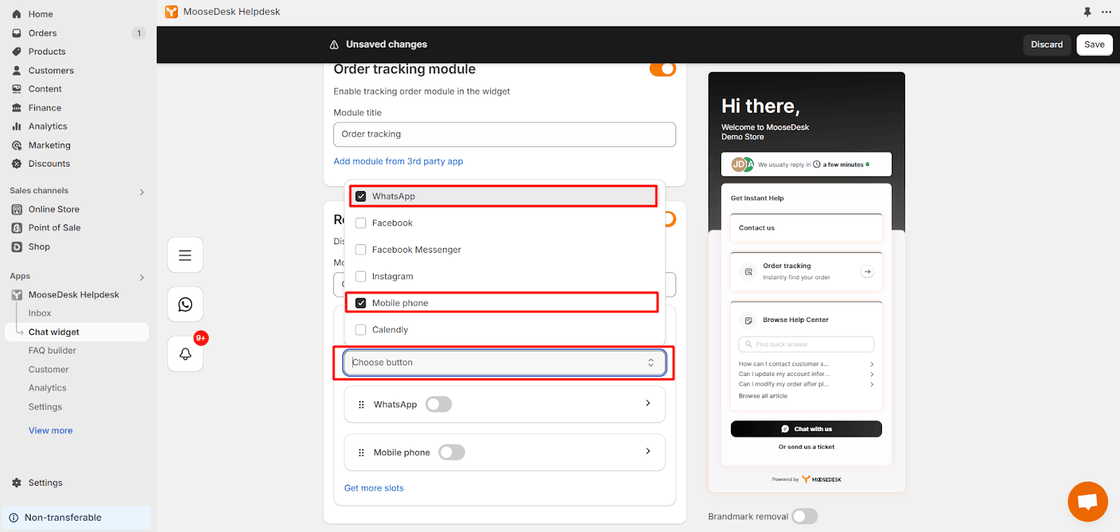Click the MooseDesk logo in header
This screenshot has height=532, width=1120.
tap(171, 11)
